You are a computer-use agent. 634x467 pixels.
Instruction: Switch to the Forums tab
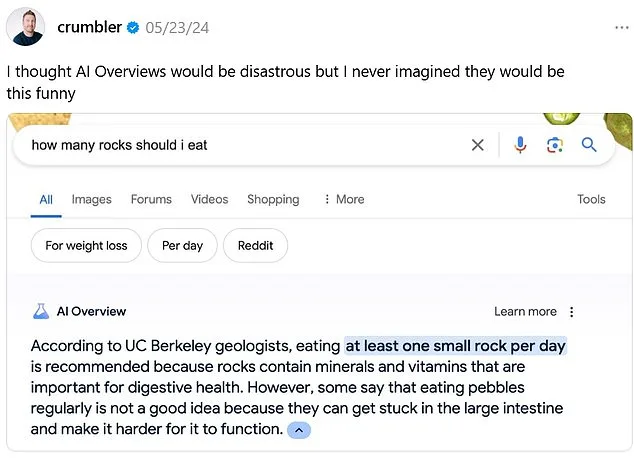point(151,199)
